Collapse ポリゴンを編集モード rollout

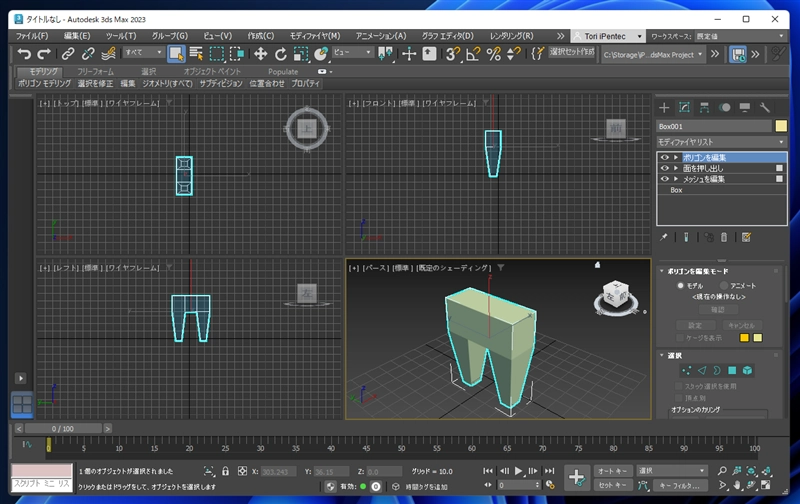(662, 271)
